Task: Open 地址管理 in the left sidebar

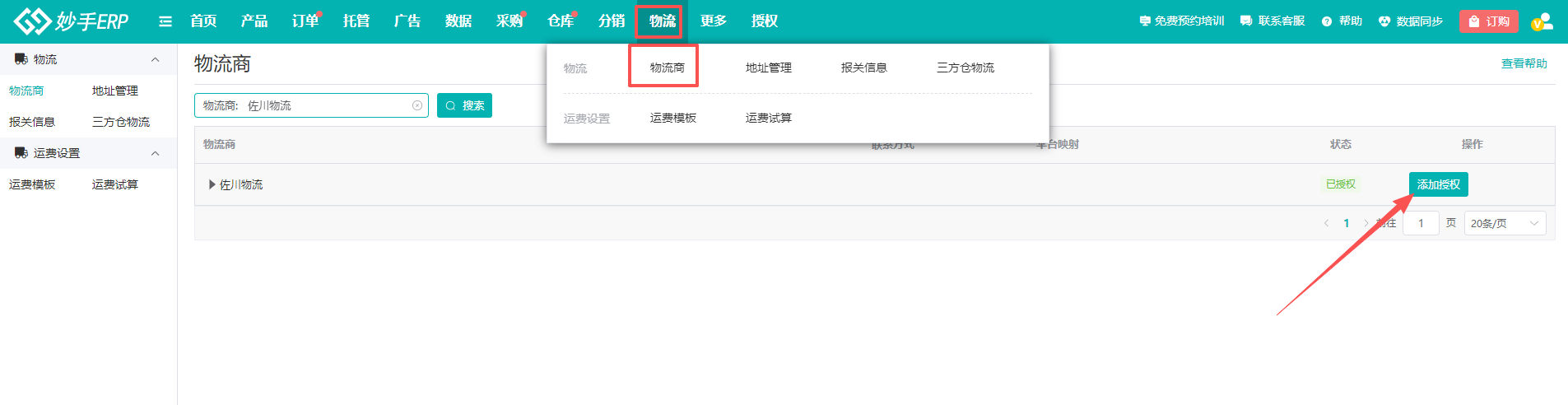Action: (x=115, y=91)
